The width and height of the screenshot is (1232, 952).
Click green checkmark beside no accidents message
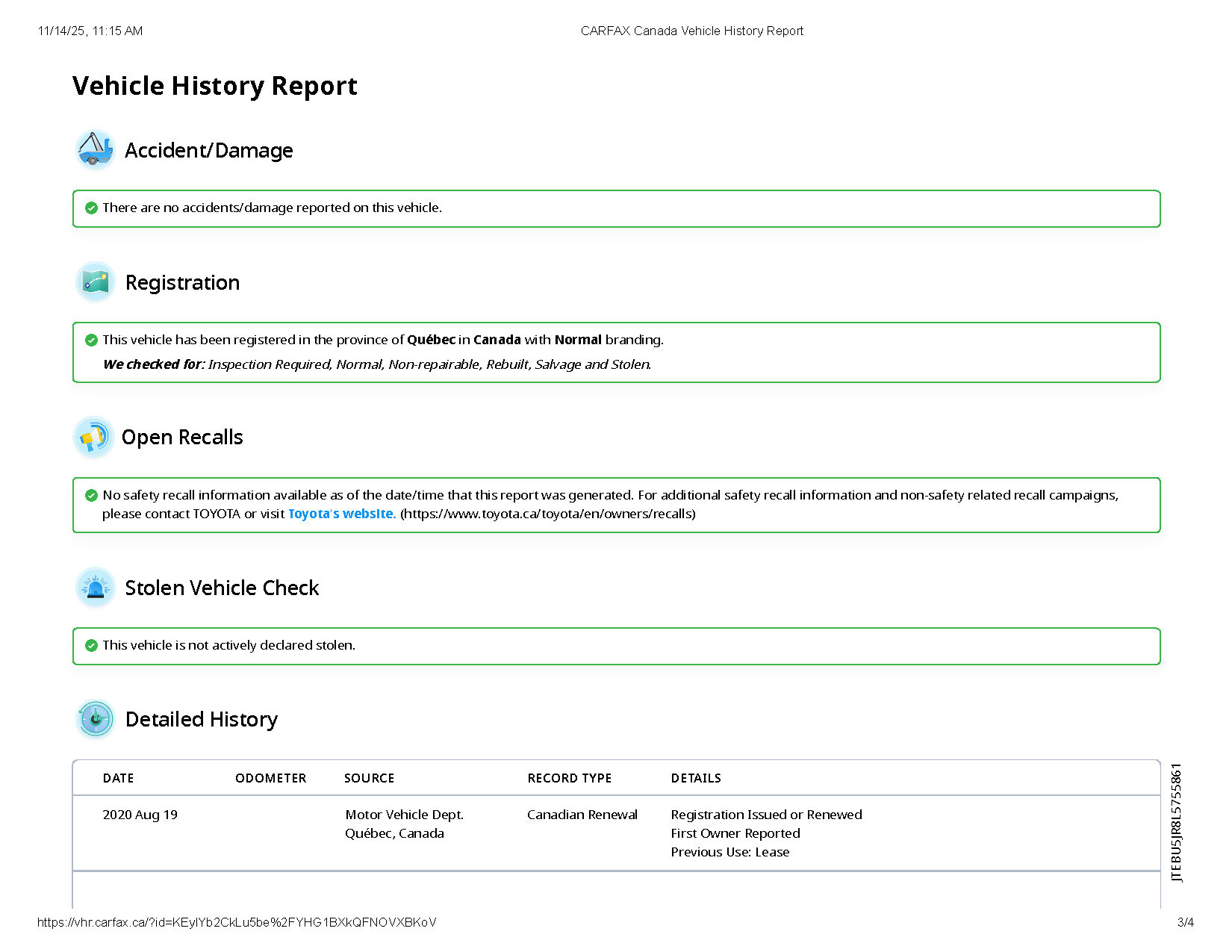click(91, 208)
